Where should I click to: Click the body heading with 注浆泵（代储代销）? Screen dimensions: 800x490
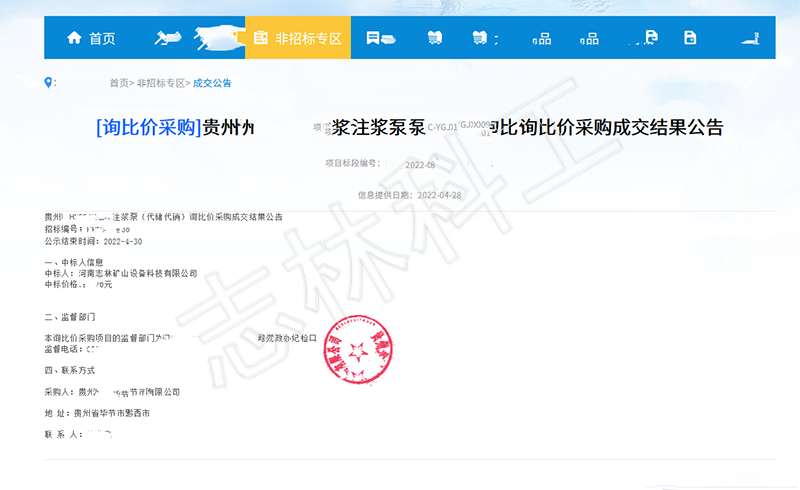[163, 217]
